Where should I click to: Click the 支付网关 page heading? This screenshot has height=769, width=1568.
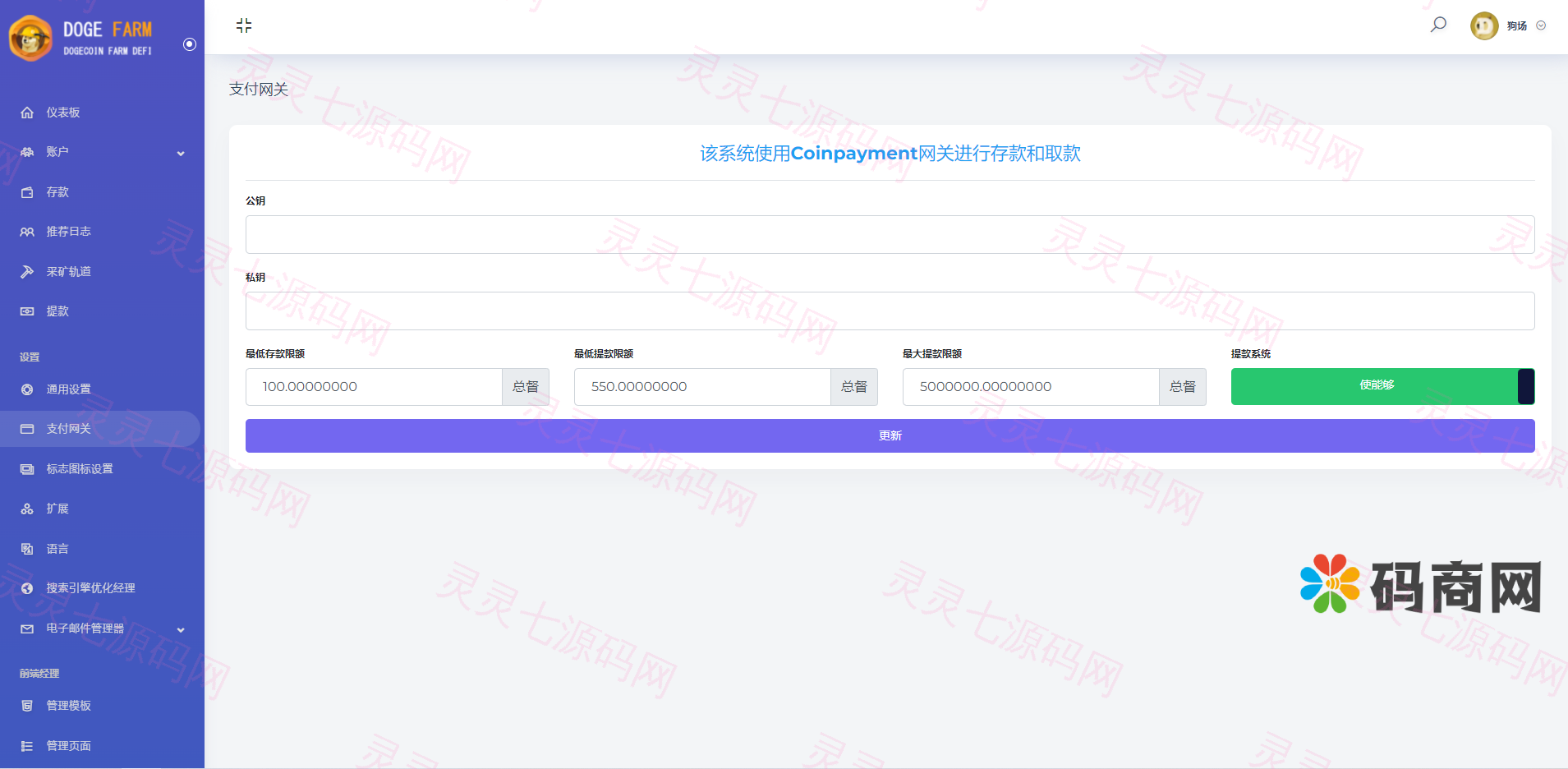coord(259,89)
